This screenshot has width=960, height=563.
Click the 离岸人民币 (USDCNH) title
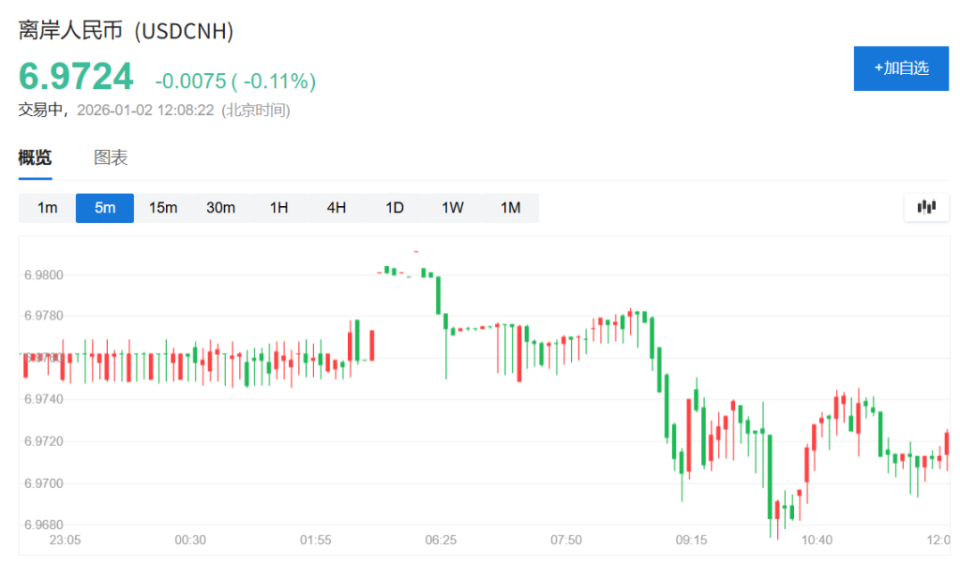(126, 31)
